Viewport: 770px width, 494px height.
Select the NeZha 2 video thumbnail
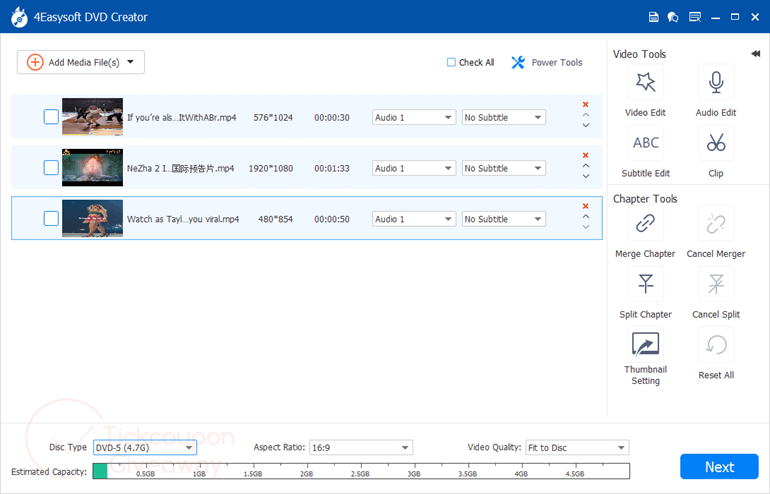[92, 167]
